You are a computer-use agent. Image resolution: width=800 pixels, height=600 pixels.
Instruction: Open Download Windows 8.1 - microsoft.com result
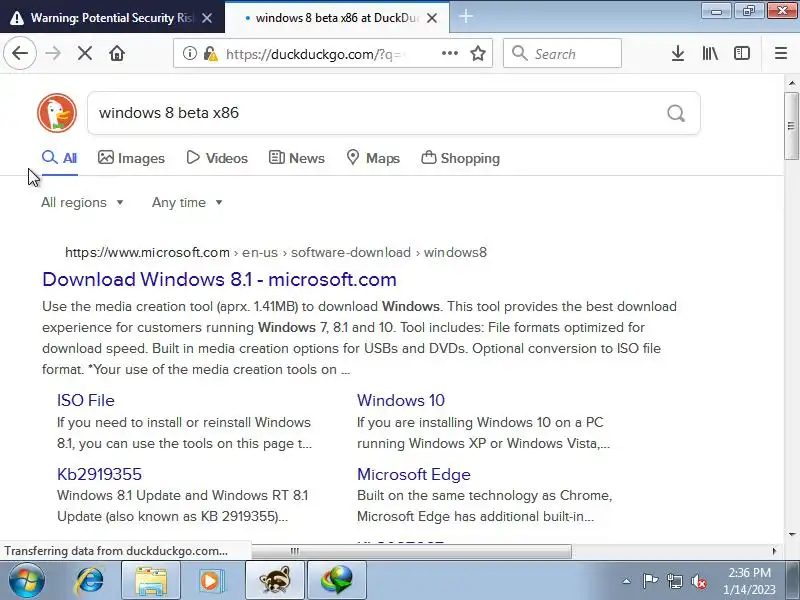pos(219,280)
